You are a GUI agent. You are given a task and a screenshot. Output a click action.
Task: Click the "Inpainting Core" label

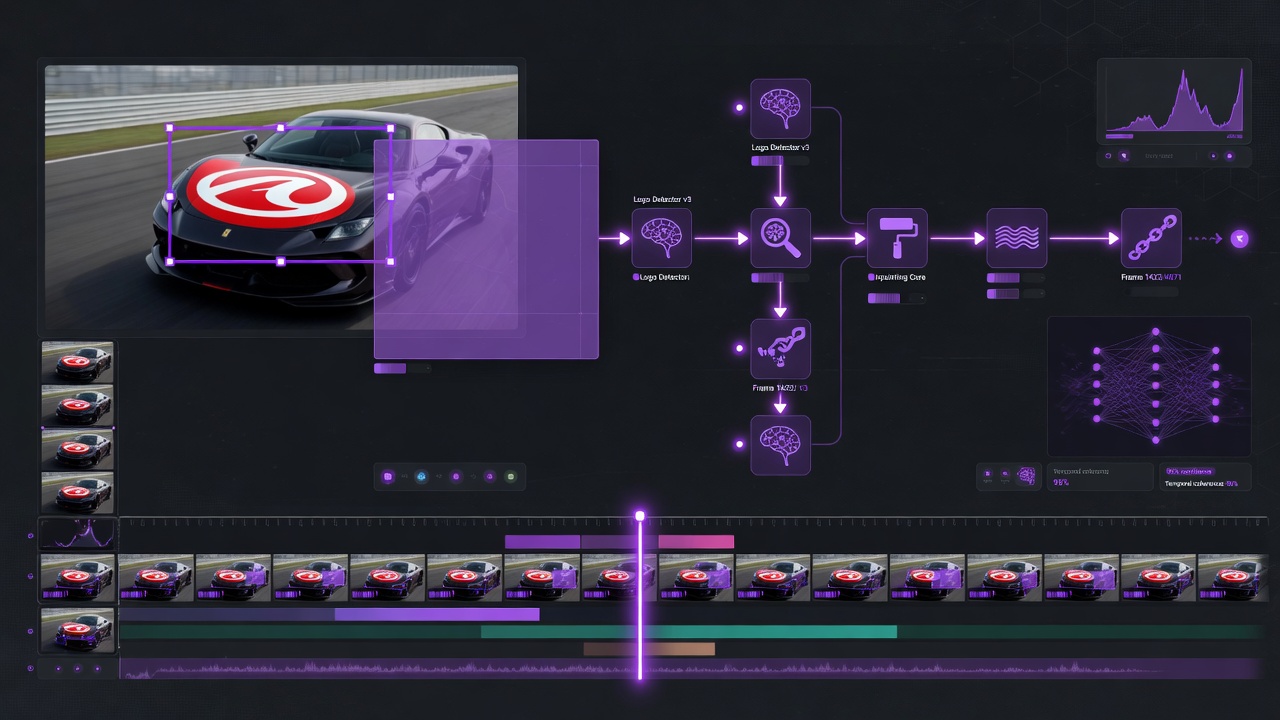coord(902,277)
